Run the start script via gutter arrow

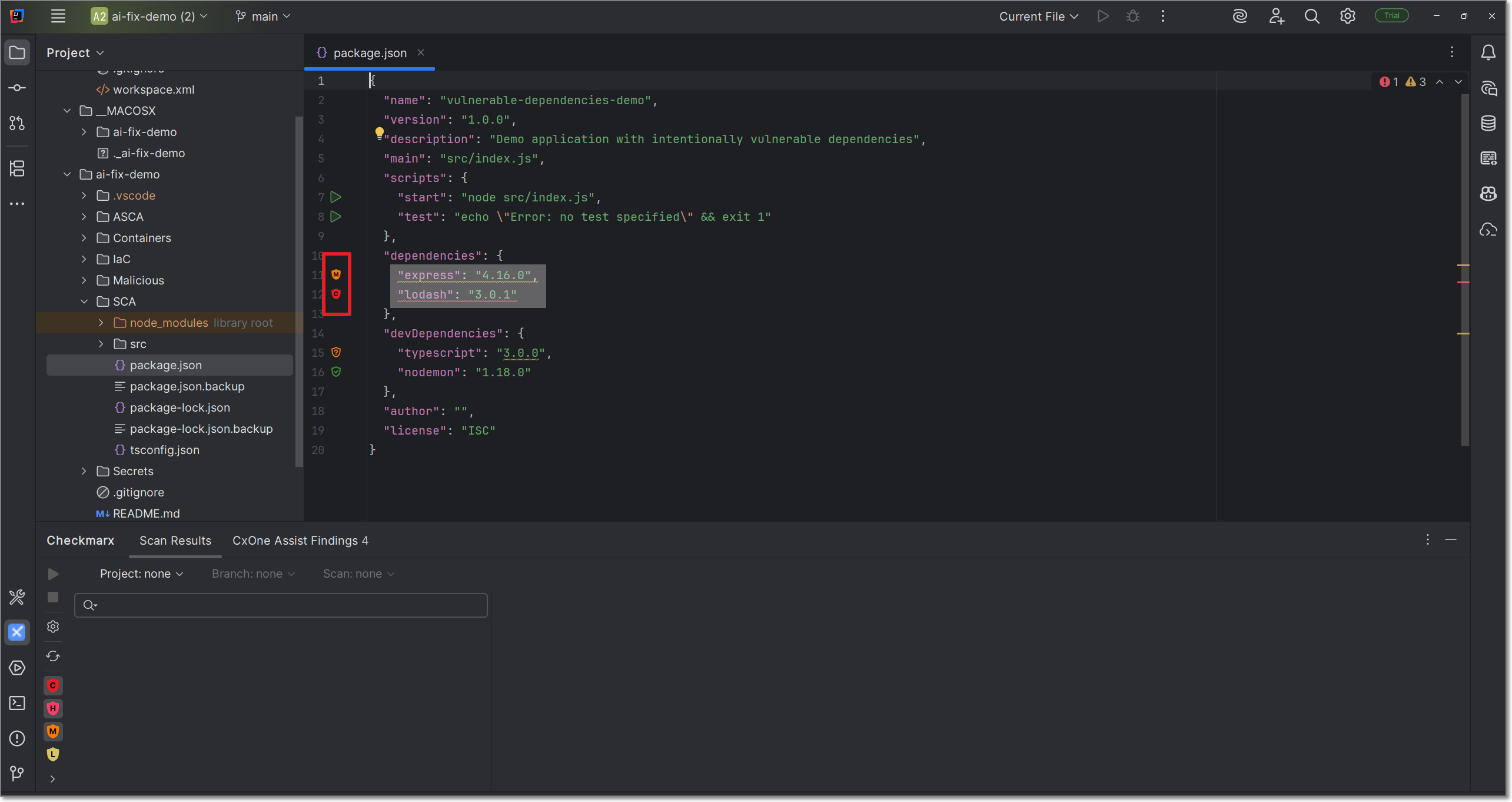[336, 197]
